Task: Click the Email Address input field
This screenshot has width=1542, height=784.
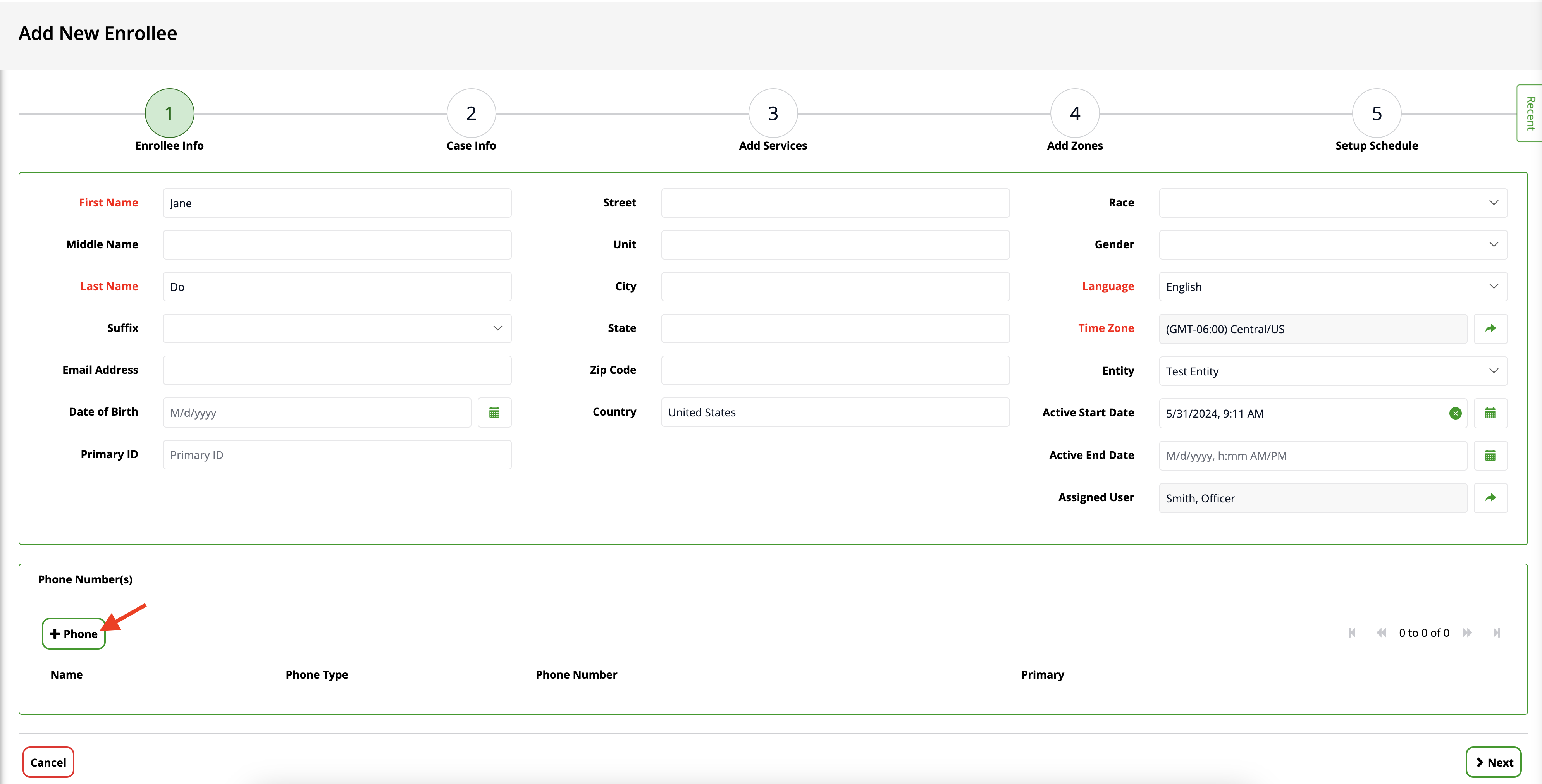Action: point(337,370)
